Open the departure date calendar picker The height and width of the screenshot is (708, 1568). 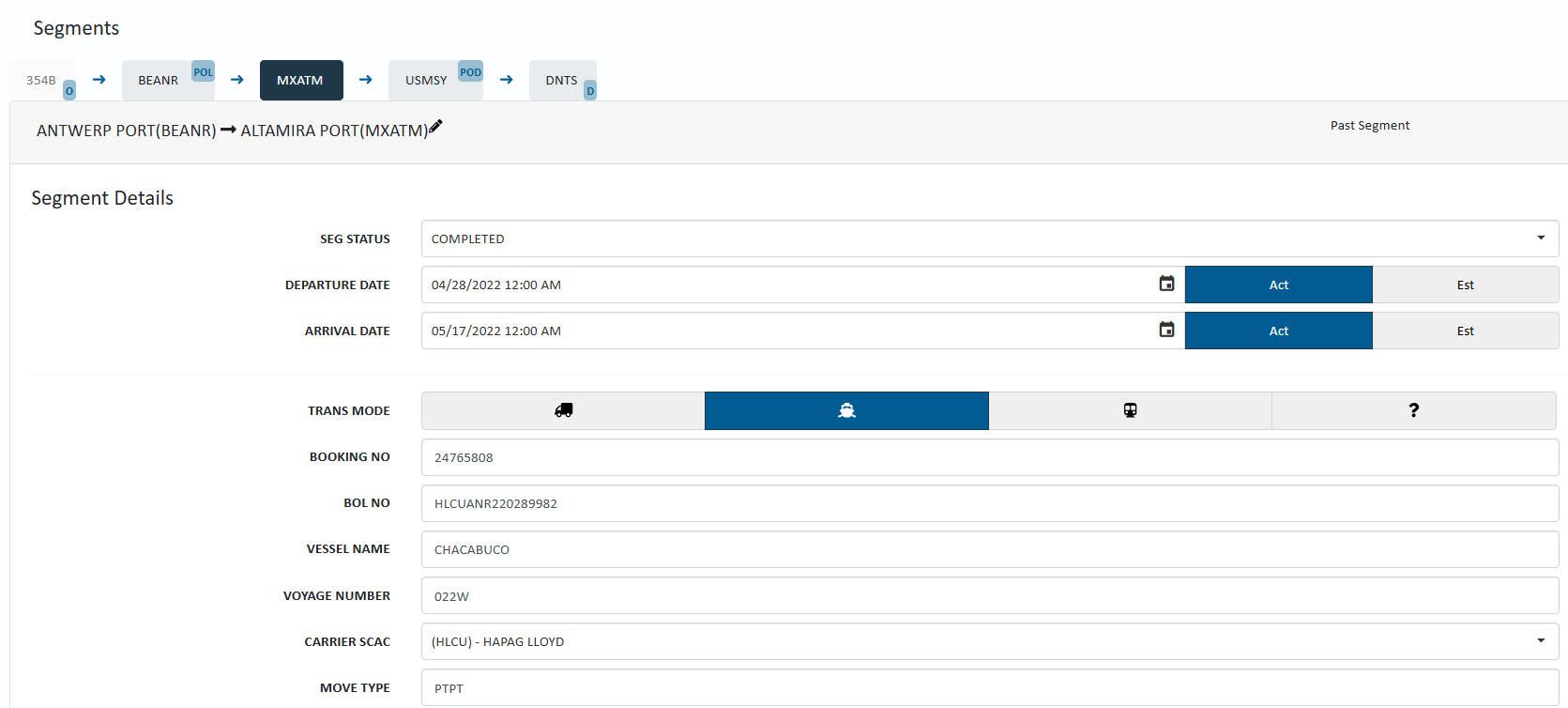point(1166,284)
